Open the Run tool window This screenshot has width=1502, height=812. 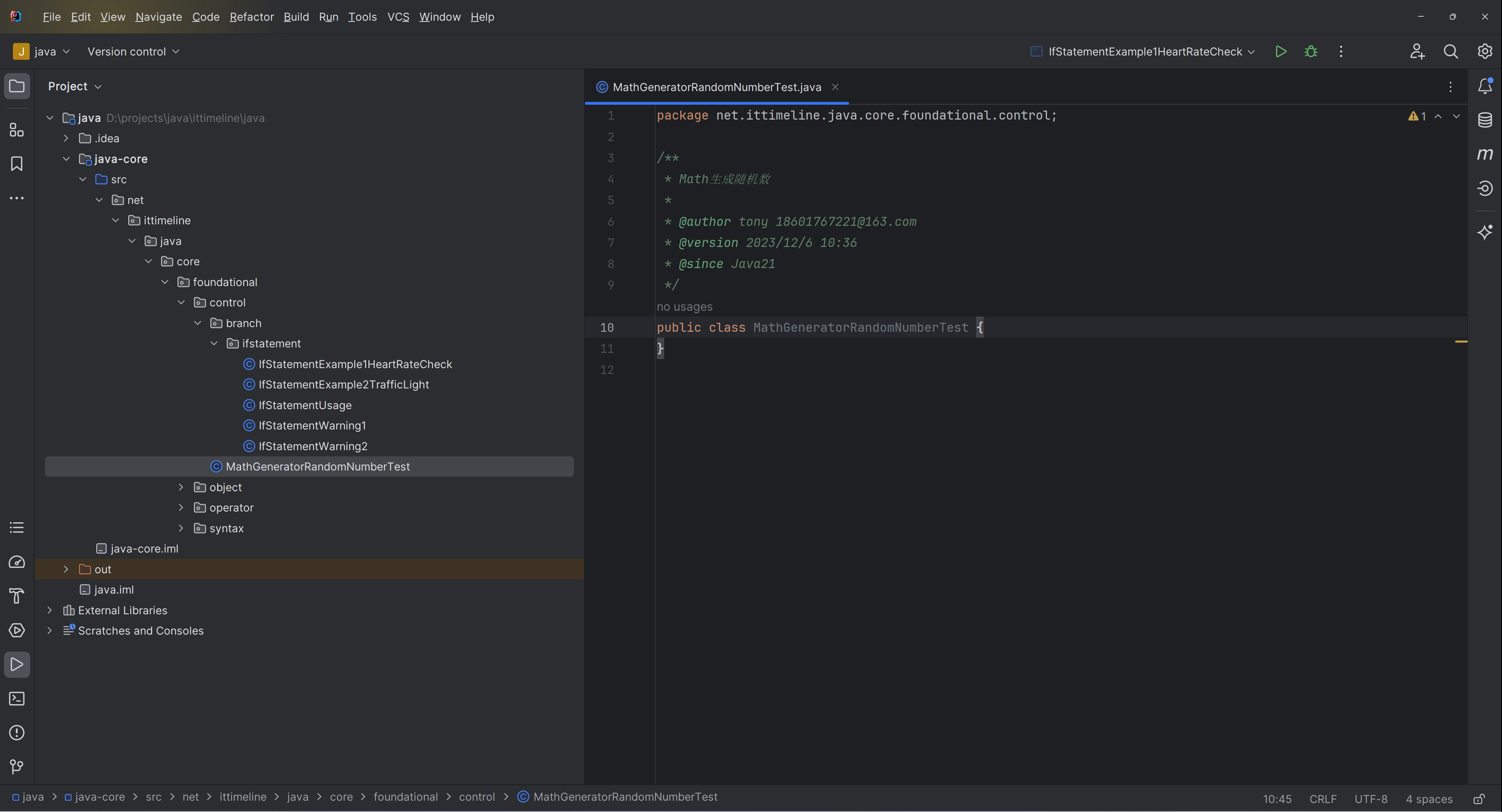click(x=17, y=665)
